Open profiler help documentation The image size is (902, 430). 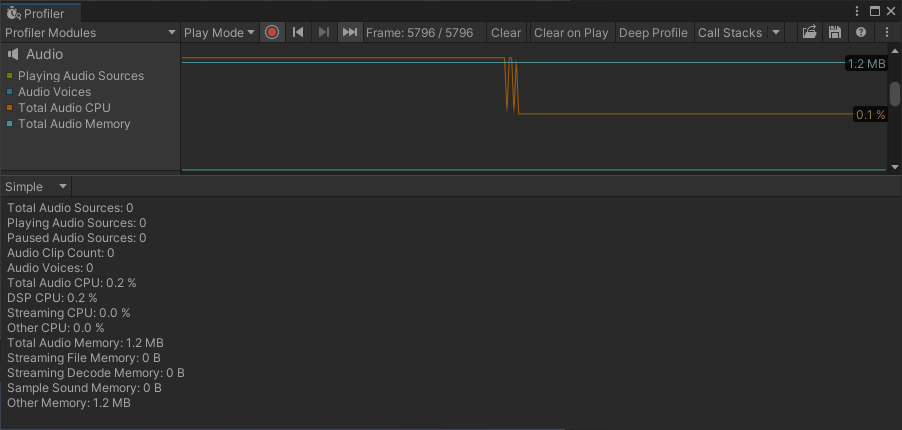(861, 32)
